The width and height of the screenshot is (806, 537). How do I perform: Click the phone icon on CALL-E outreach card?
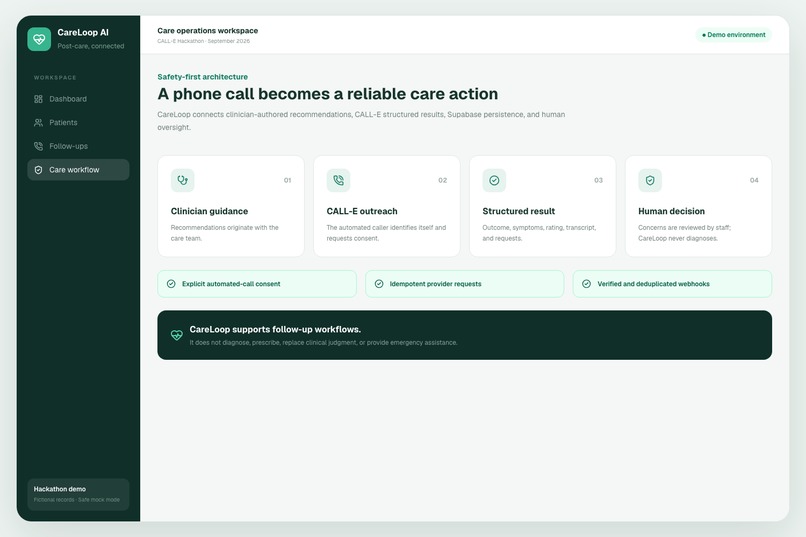click(338, 180)
